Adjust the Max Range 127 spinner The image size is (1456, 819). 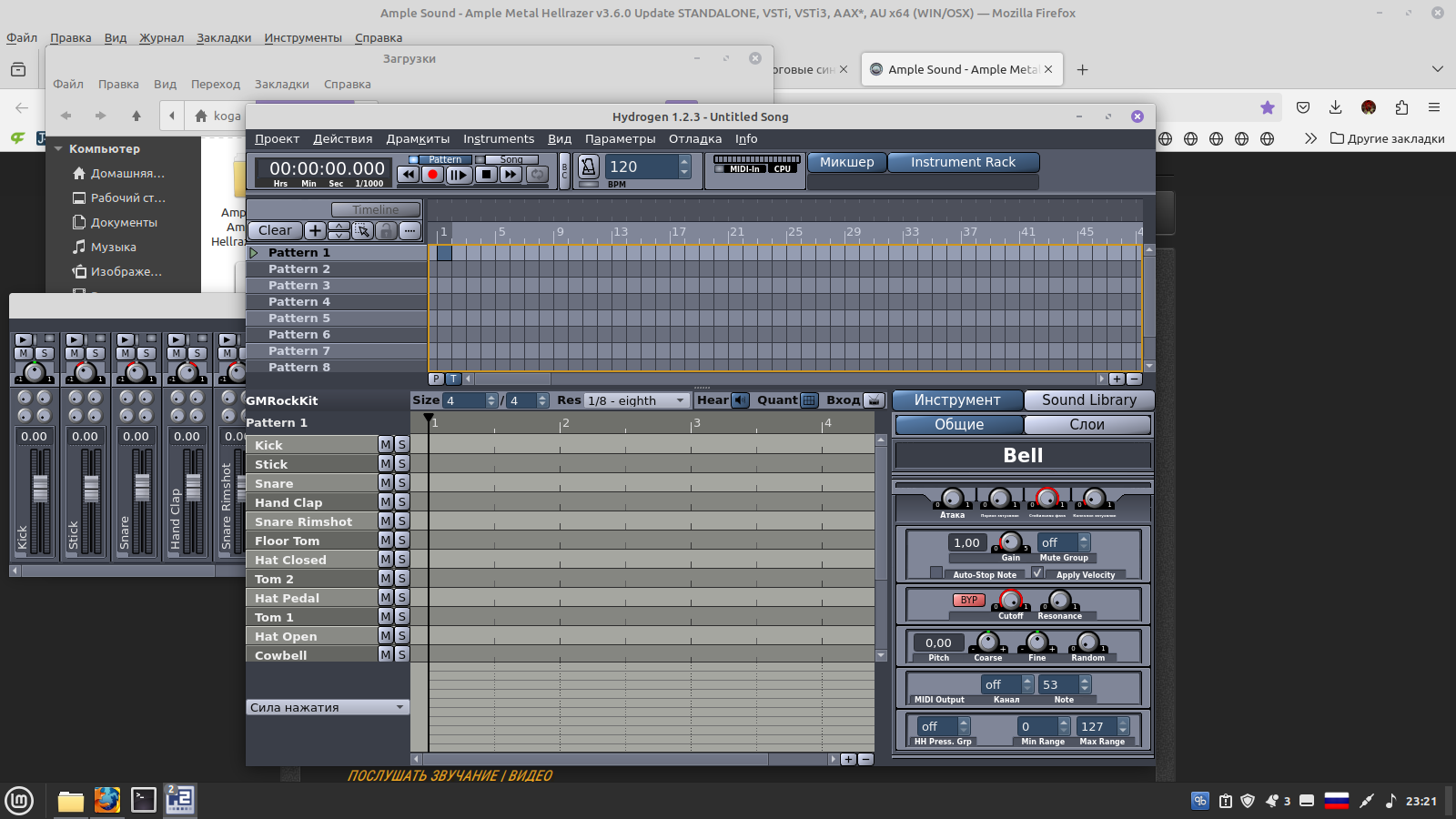[1123, 726]
